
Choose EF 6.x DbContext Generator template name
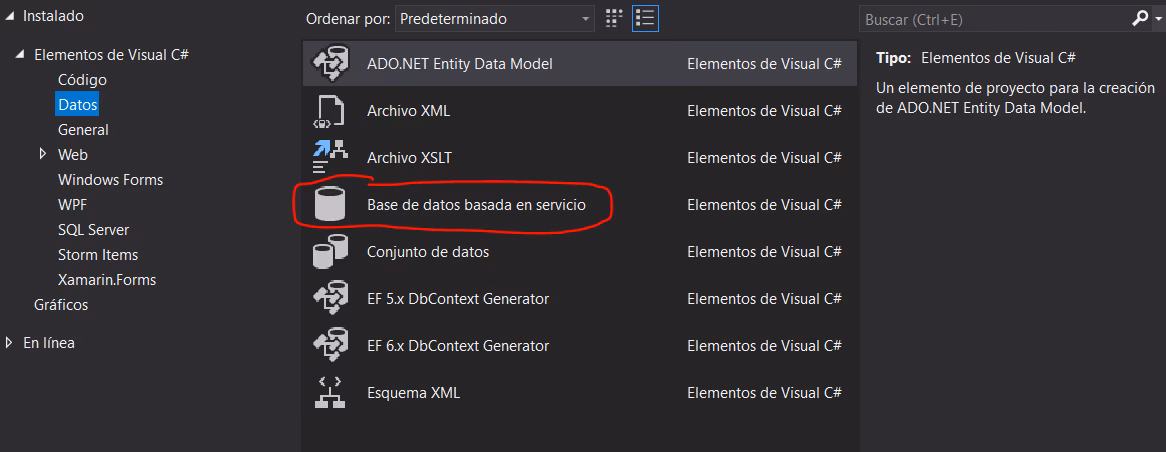pyautogui.click(x=458, y=346)
